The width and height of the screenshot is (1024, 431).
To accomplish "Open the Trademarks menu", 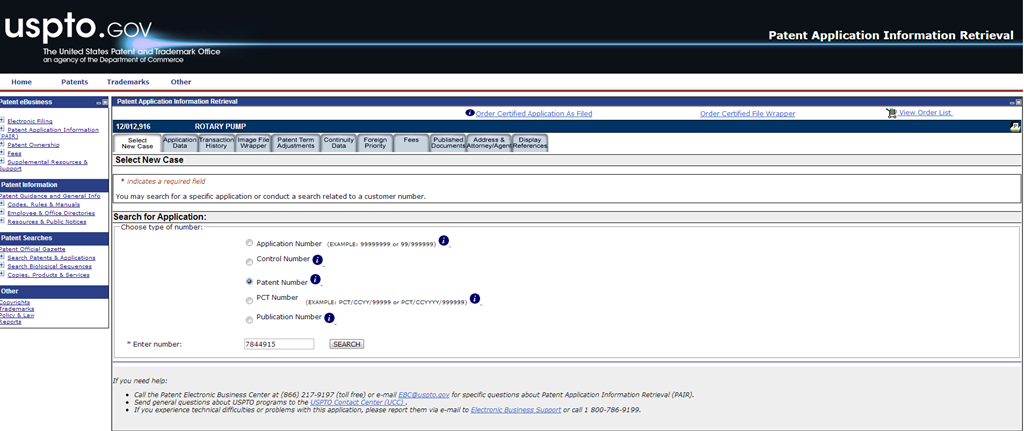I will 128,82.
